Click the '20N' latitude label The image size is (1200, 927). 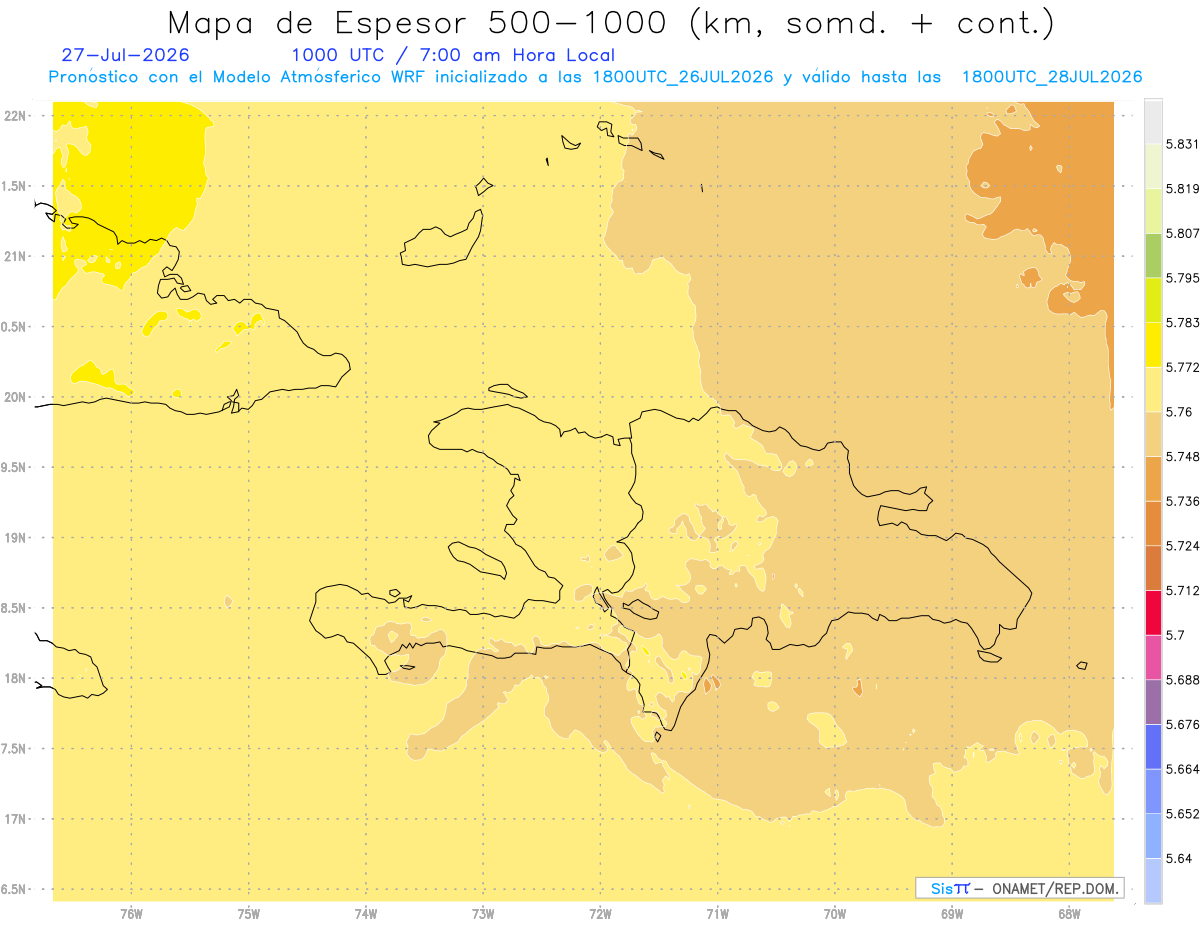tap(14, 397)
